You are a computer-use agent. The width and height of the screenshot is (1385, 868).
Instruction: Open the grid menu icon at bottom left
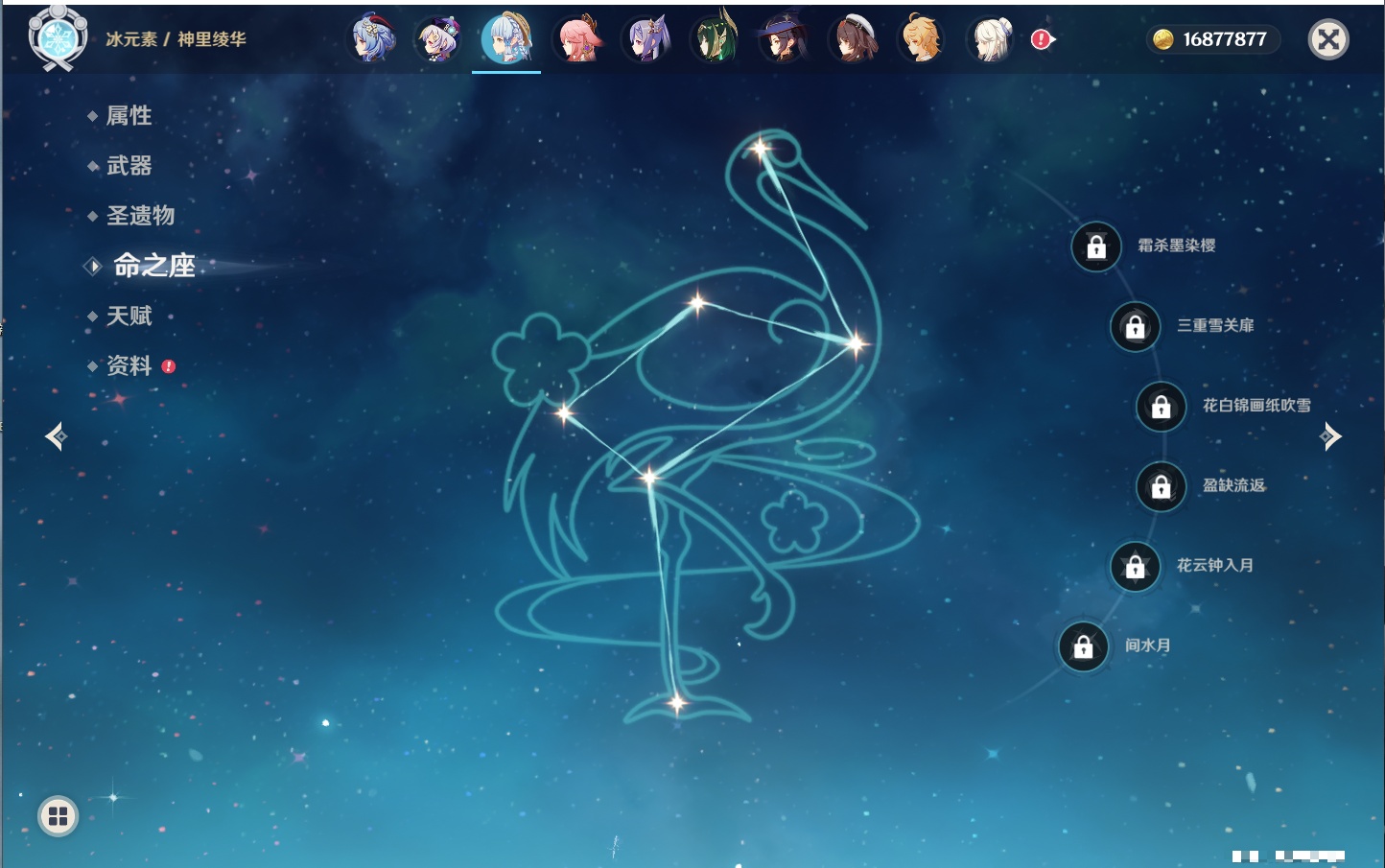tap(58, 816)
